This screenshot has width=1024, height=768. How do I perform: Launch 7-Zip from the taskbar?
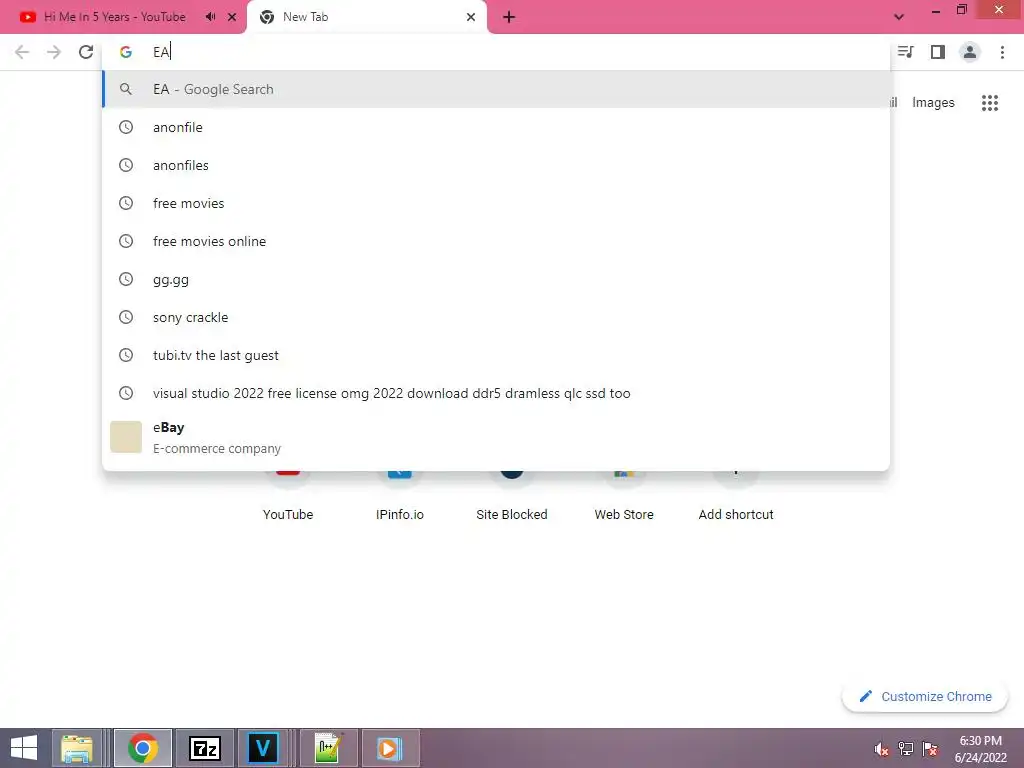(x=204, y=748)
